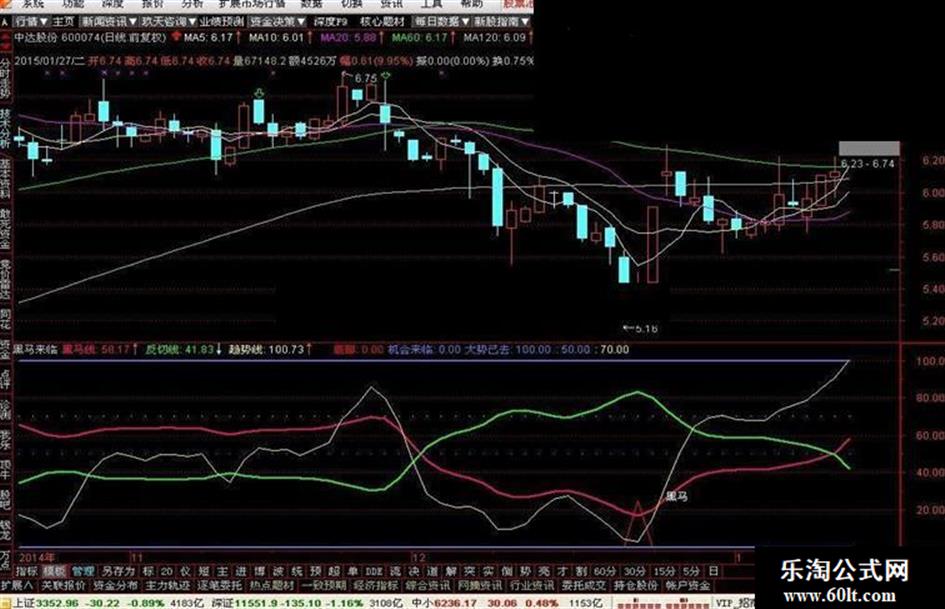Expand the 资金决策 dropdown
945x609 pixels.
pyautogui.click(x=277, y=22)
